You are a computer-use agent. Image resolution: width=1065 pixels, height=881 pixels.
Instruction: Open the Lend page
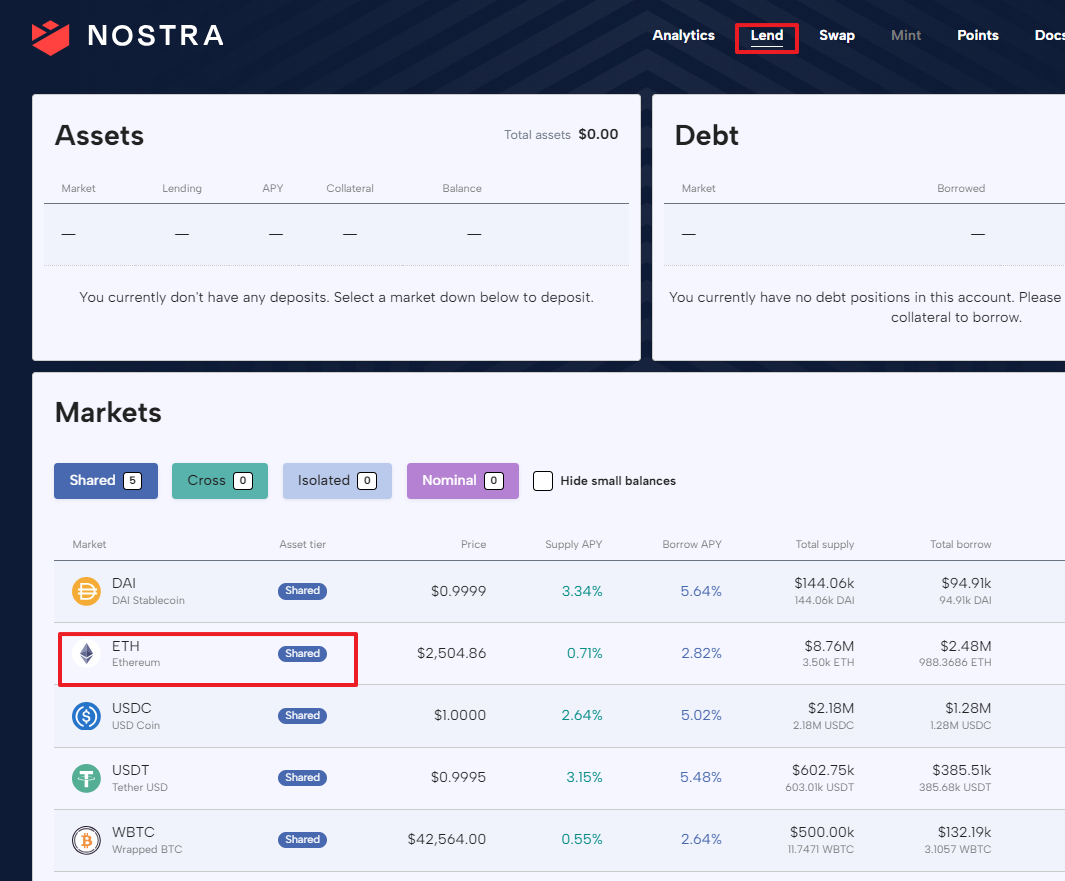(767, 35)
